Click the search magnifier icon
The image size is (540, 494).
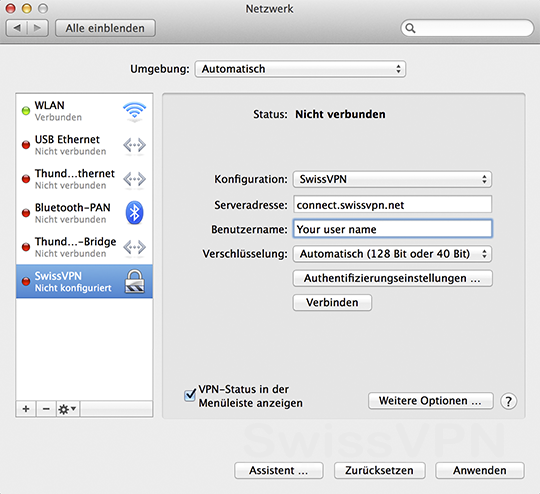click(410, 28)
